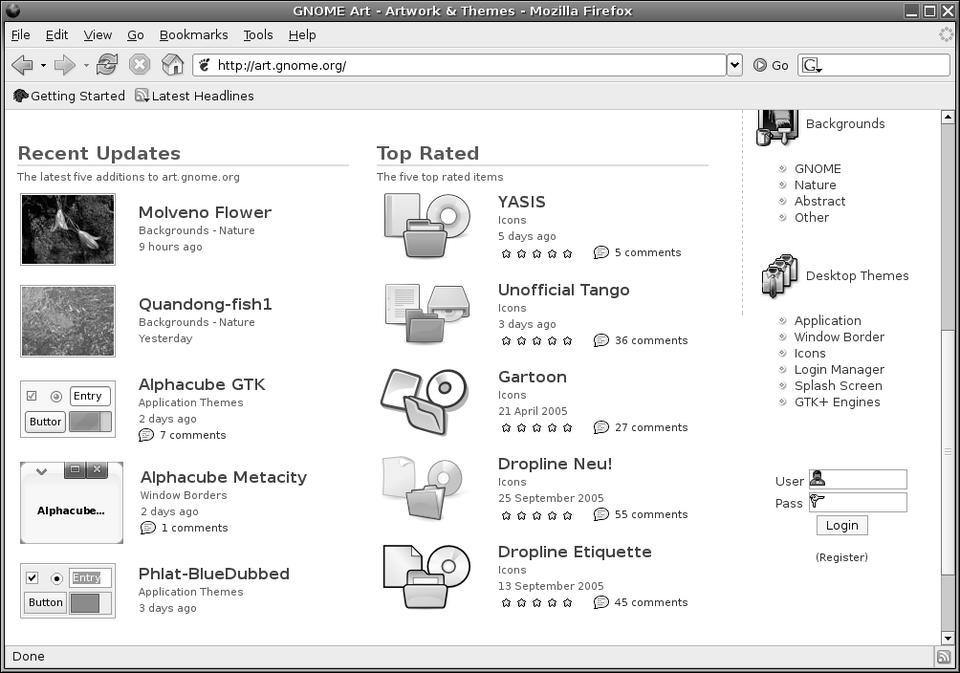Click comment bubble beside 55 comments

(601, 514)
